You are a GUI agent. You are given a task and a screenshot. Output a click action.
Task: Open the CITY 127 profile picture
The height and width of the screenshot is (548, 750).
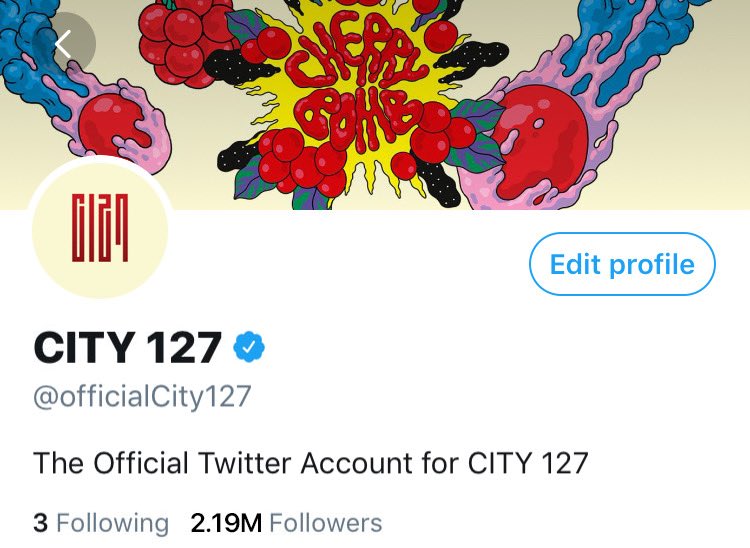point(100,230)
